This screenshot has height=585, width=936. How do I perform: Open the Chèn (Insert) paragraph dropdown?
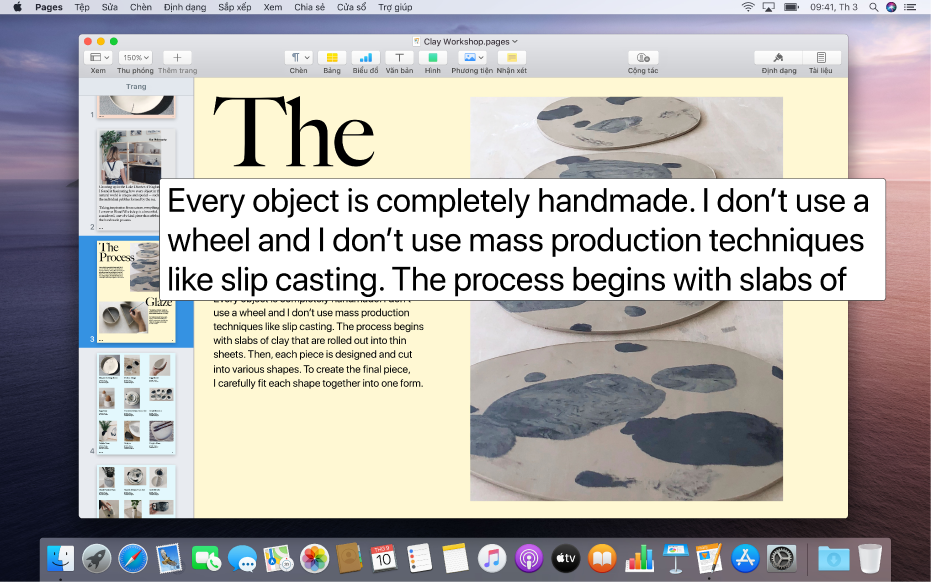[299, 58]
